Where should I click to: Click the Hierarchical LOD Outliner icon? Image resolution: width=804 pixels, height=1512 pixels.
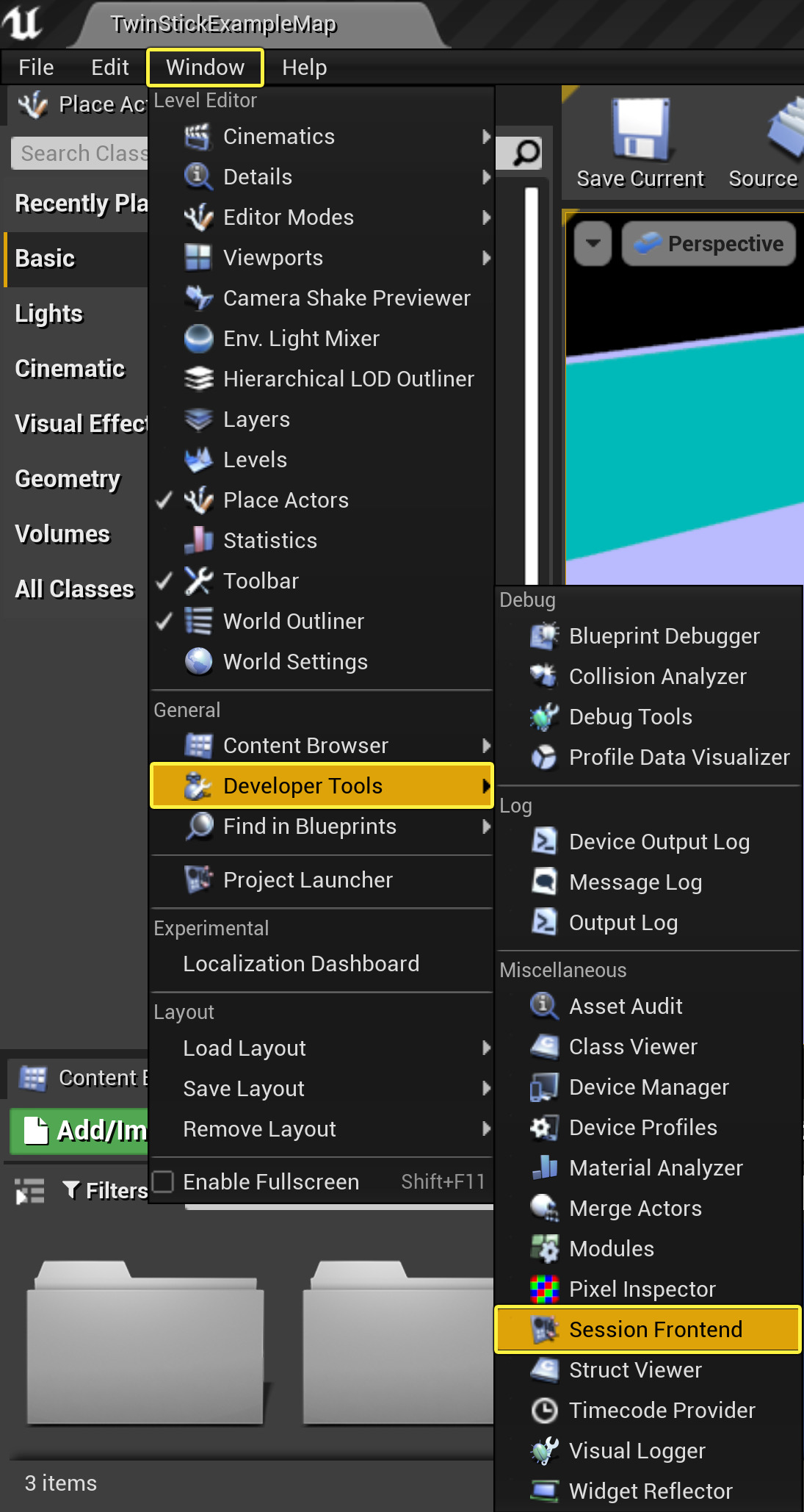click(x=198, y=379)
